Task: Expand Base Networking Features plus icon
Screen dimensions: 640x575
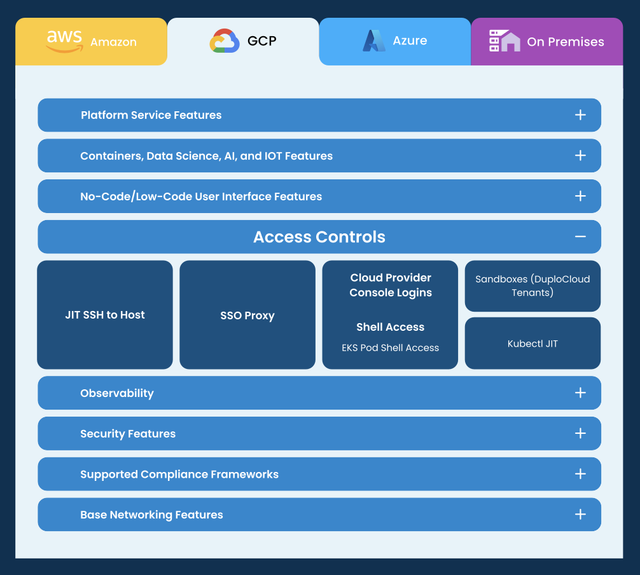Action: (x=580, y=514)
